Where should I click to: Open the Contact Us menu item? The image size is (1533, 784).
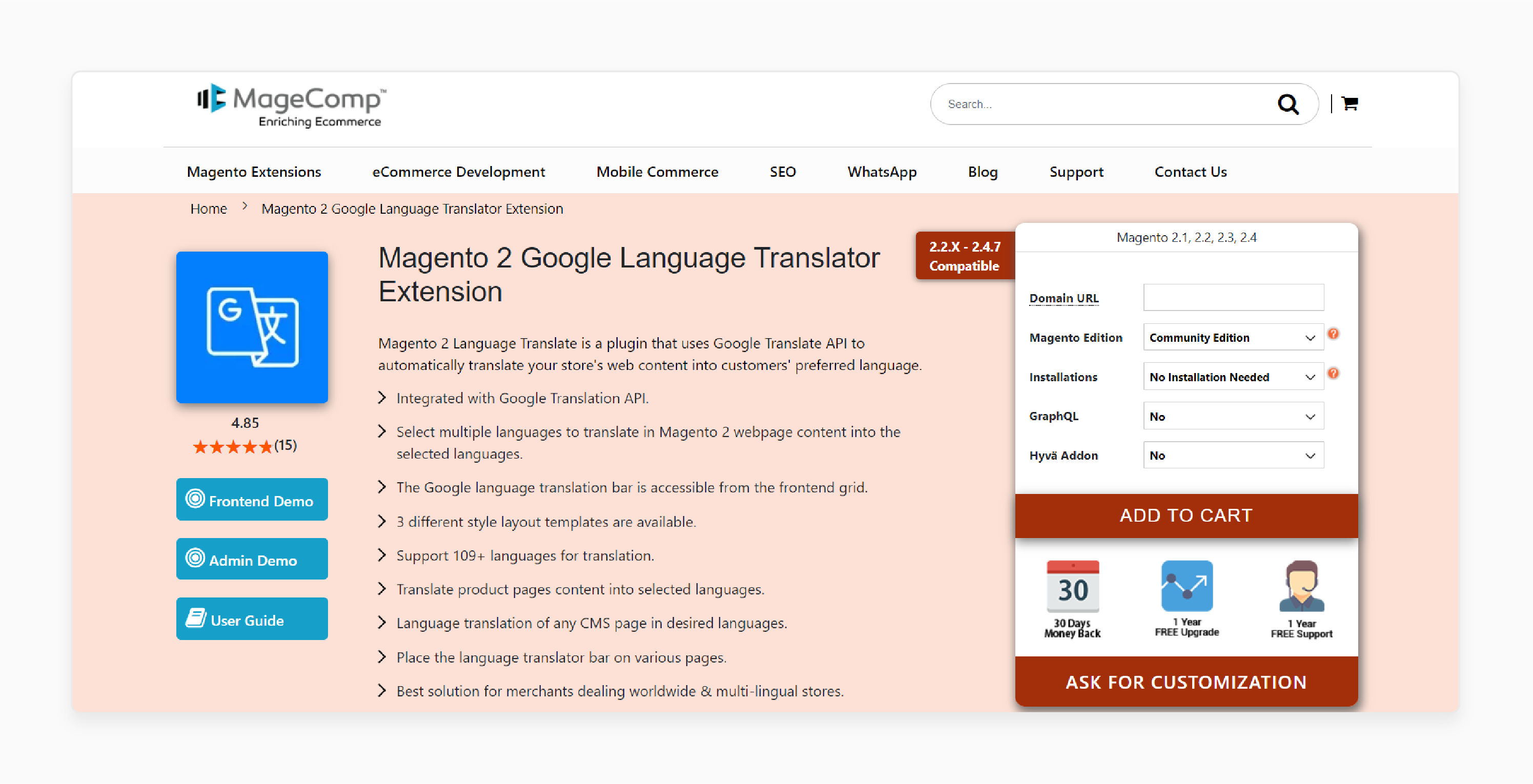[x=1190, y=172]
